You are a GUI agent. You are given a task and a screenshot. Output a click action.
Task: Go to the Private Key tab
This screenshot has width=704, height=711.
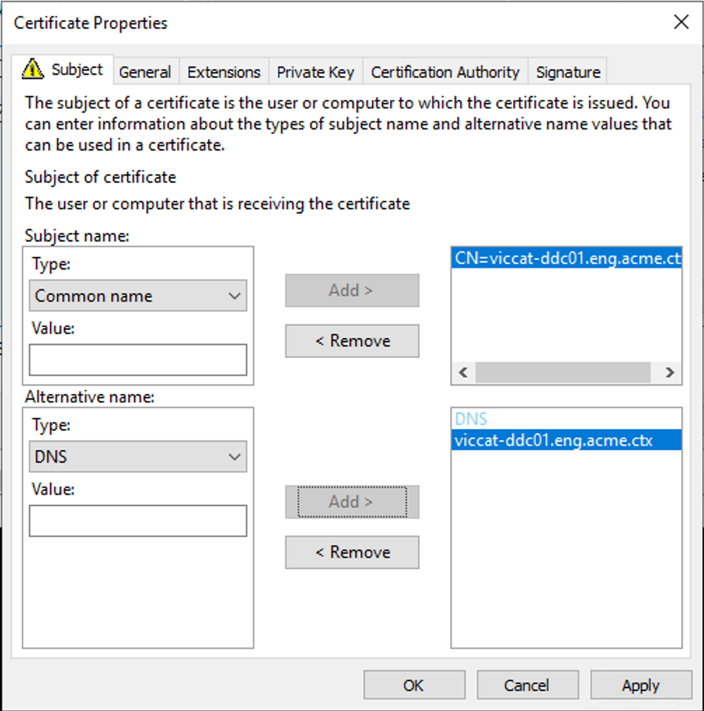point(315,72)
